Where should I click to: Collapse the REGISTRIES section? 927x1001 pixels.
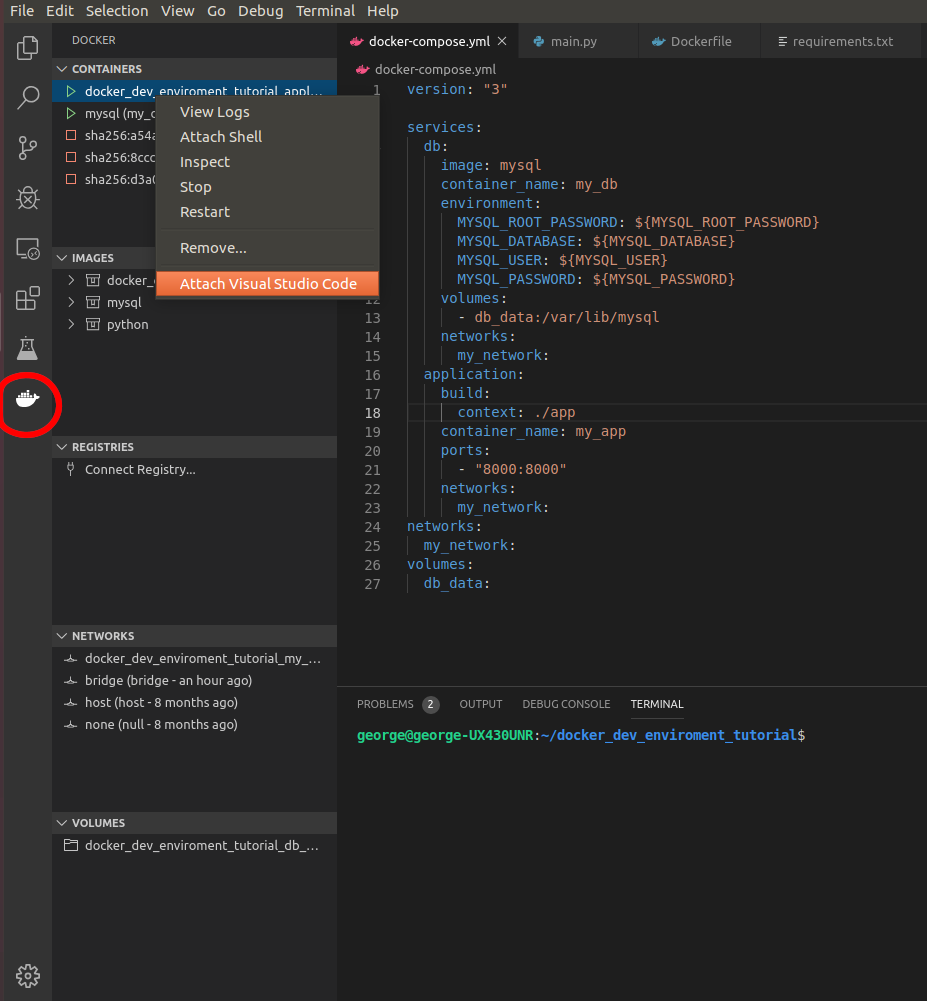click(62, 447)
